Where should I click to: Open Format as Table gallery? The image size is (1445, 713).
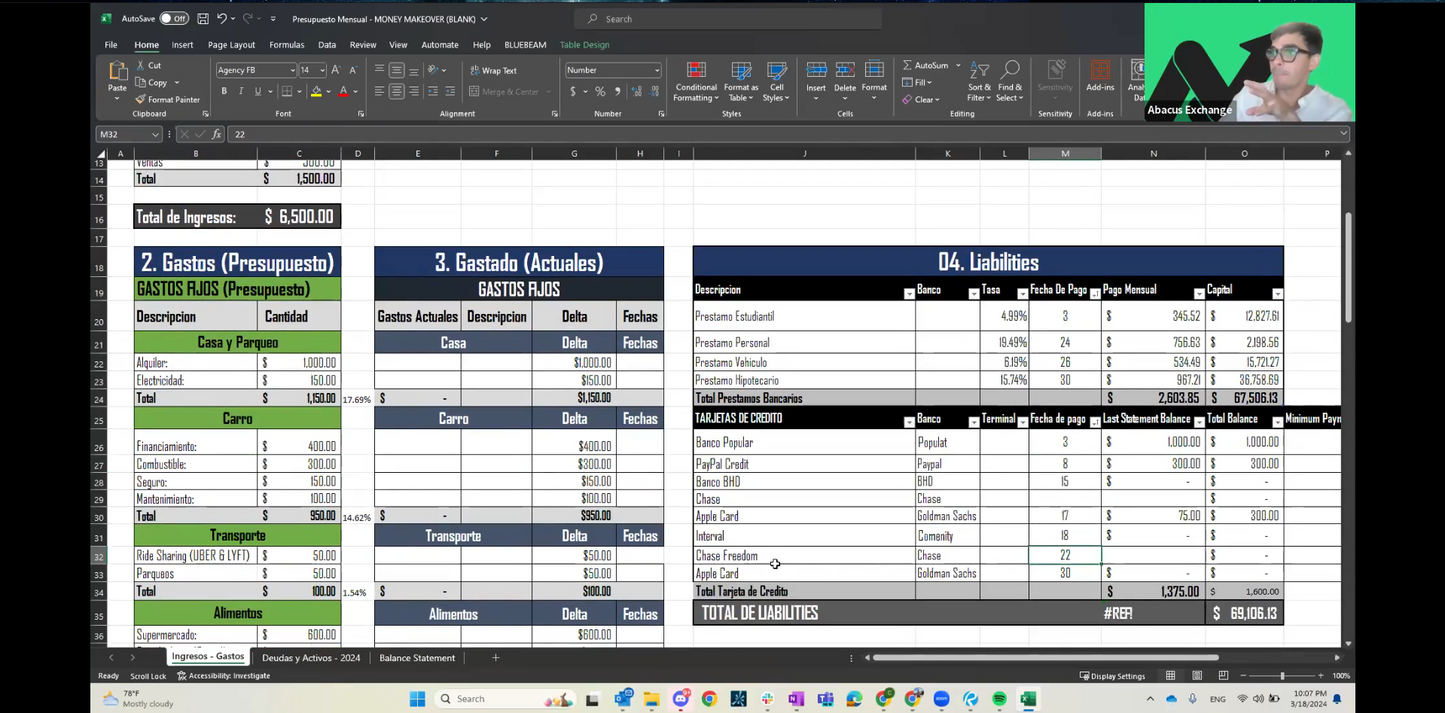[x=741, y=80]
